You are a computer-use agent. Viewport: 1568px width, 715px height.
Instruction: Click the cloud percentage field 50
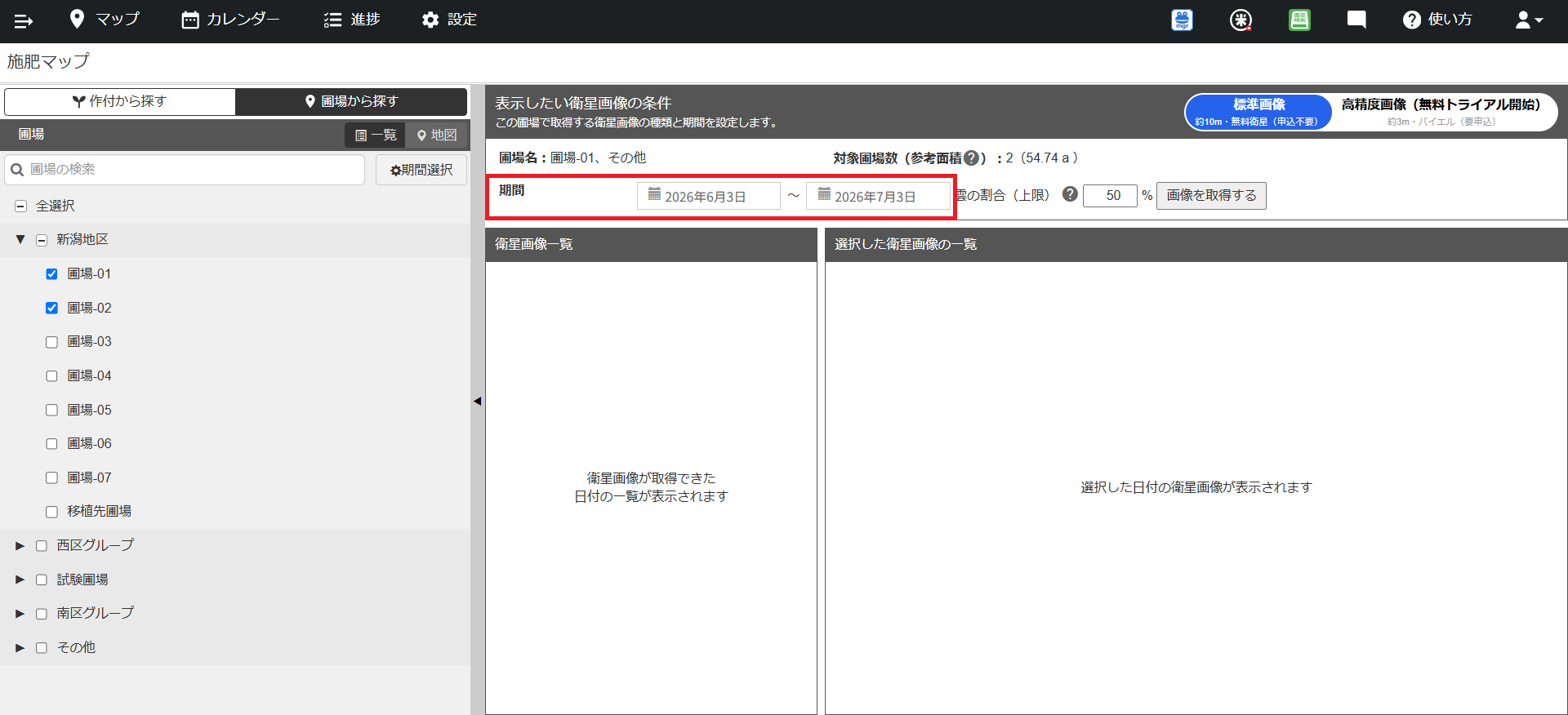click(1110, 196)
